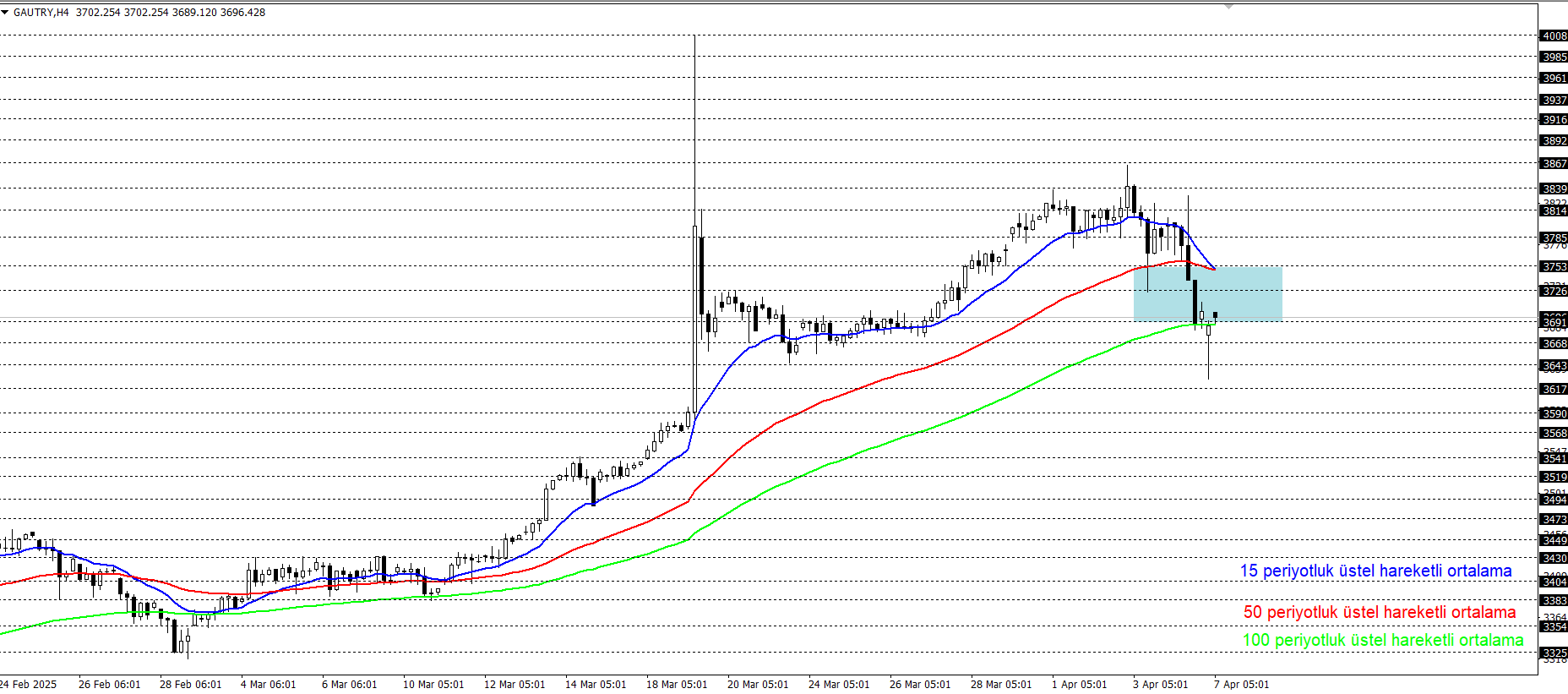
Task: Click the 3961 price level label
Action: click(1554, 78)
